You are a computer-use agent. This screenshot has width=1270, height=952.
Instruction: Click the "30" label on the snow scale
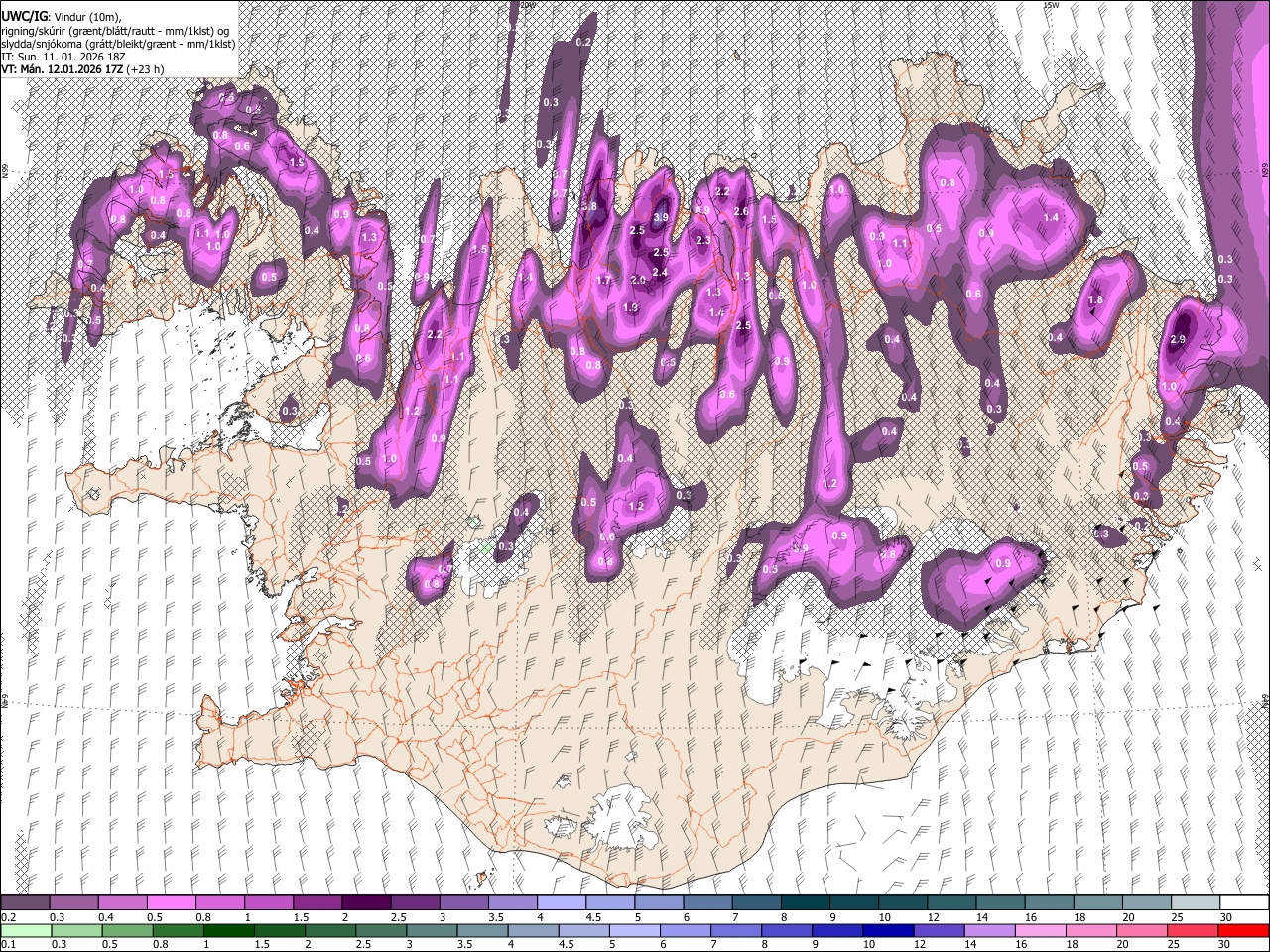(1226, 917)
